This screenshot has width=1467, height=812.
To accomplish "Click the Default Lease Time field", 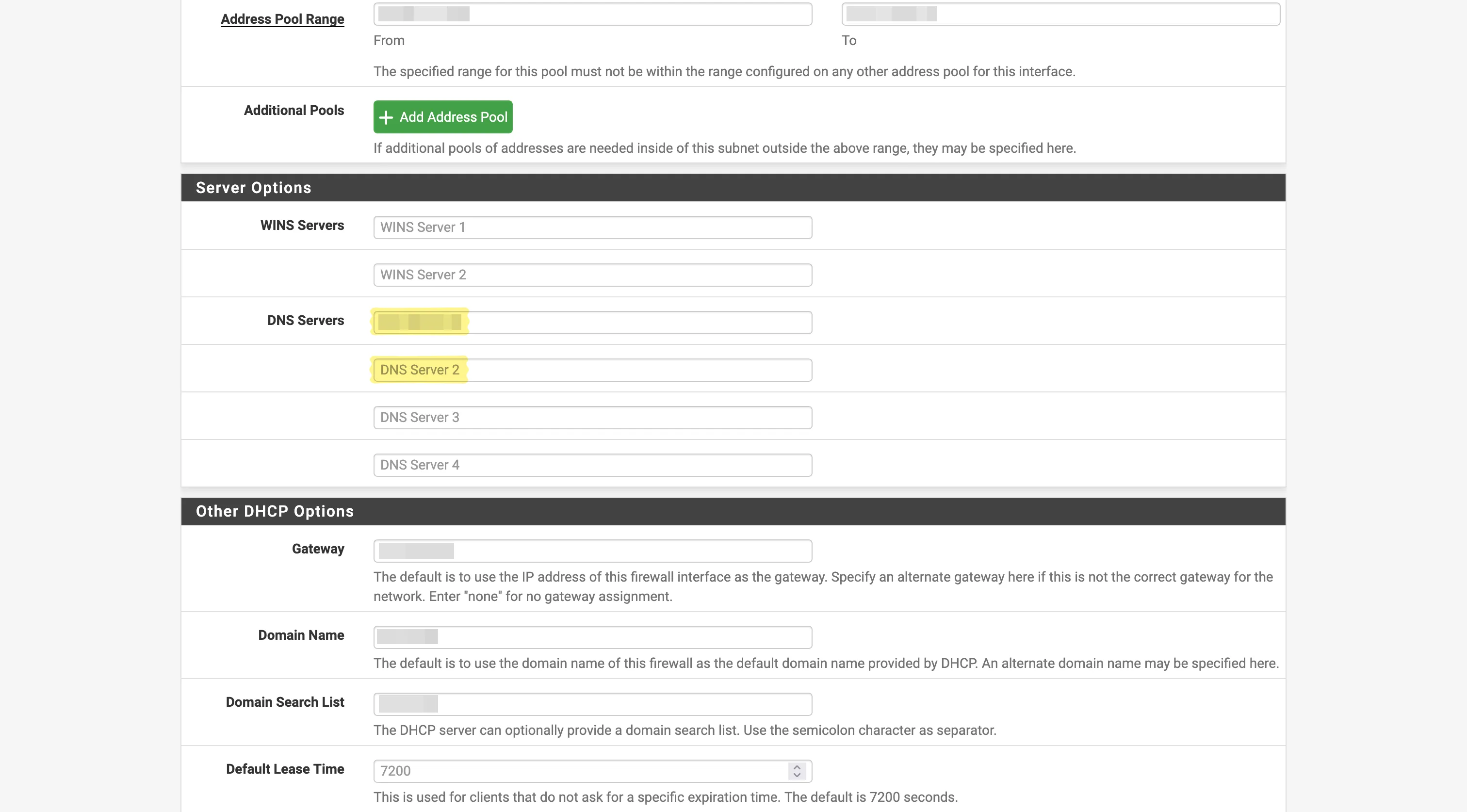I will pyautogui.click(x=592, y=771).
